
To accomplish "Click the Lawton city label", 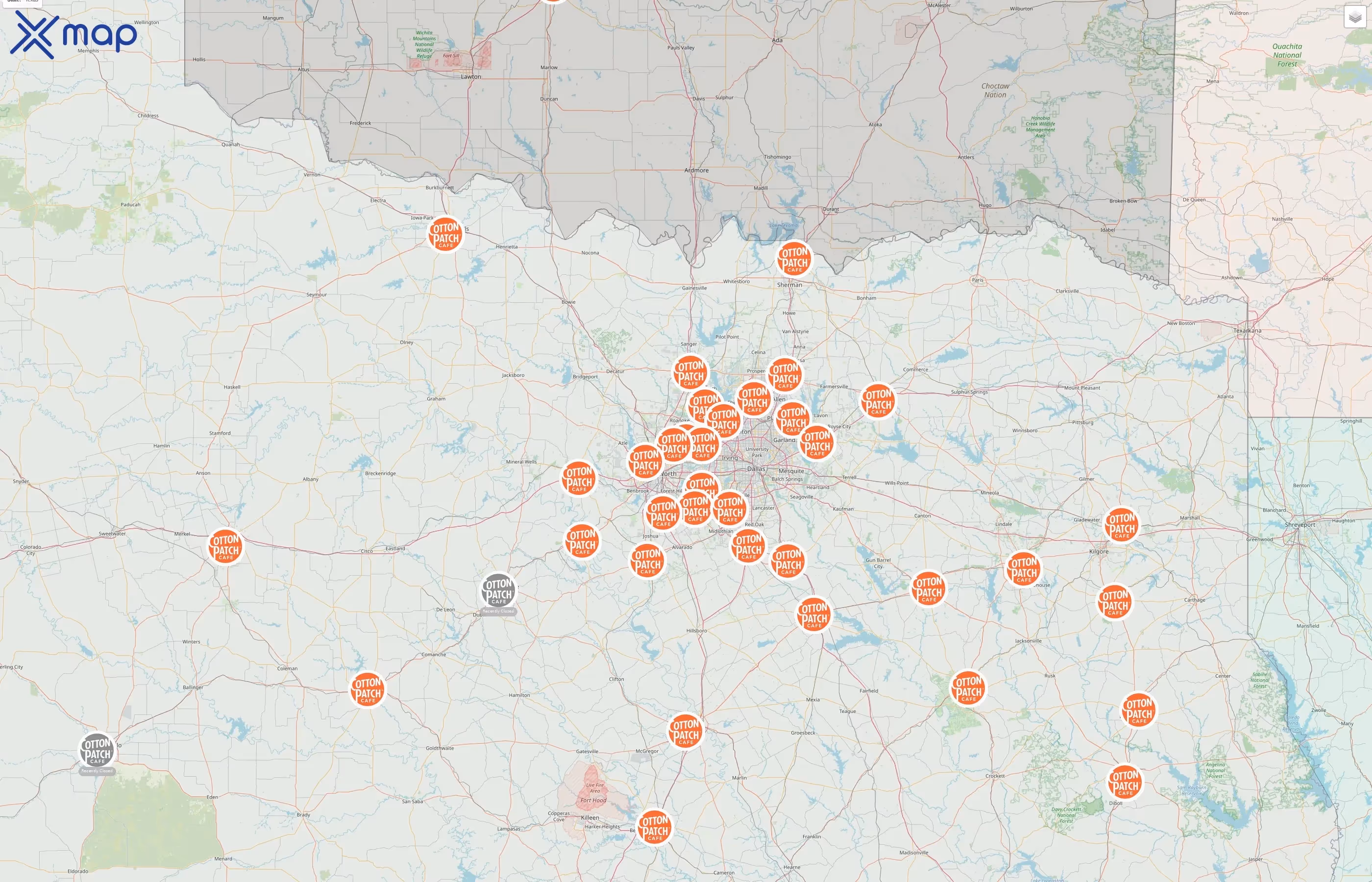I will click(x=471, y=77).
